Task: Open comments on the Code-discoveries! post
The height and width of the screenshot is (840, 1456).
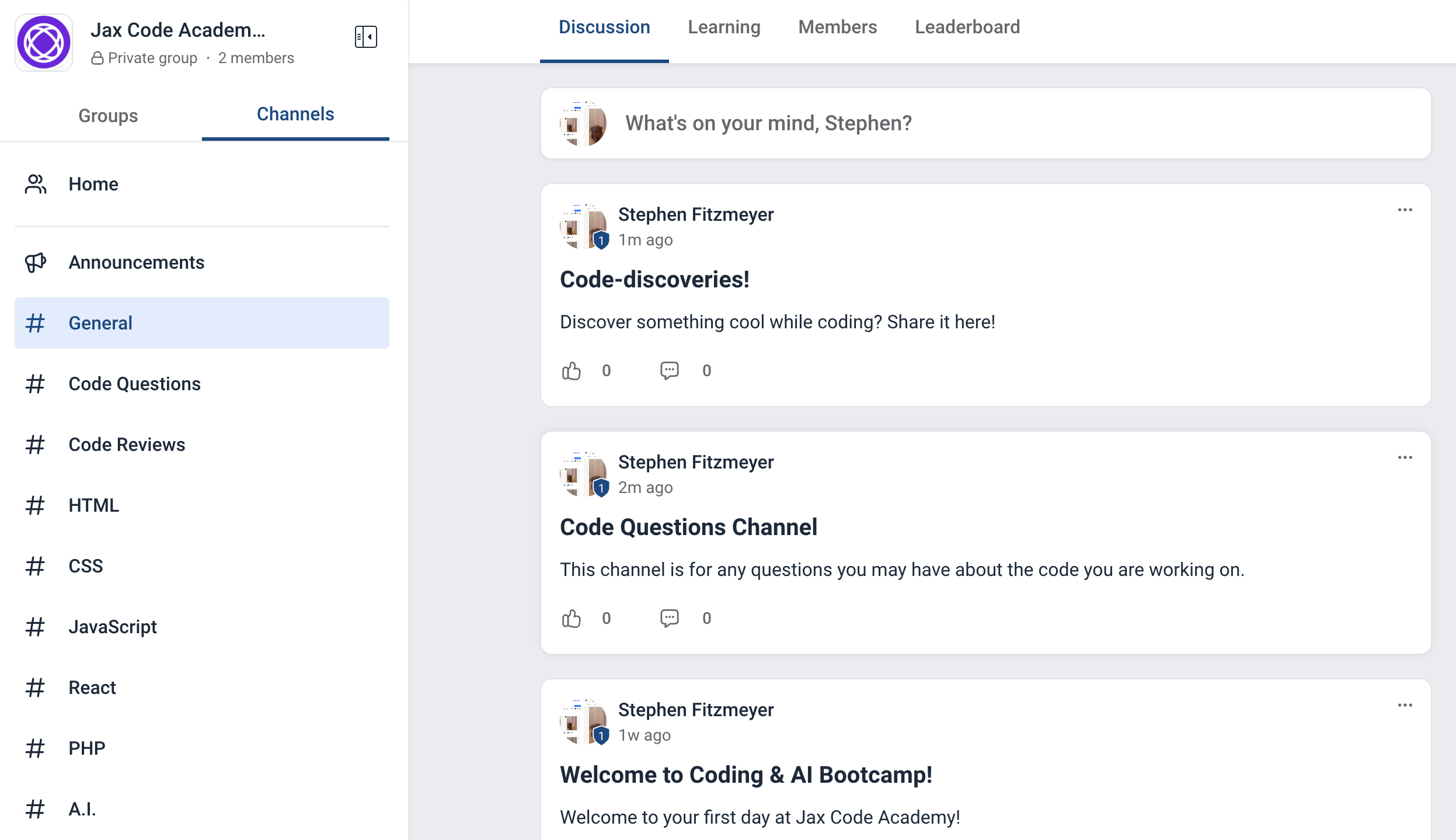Action: click(669, 370)
